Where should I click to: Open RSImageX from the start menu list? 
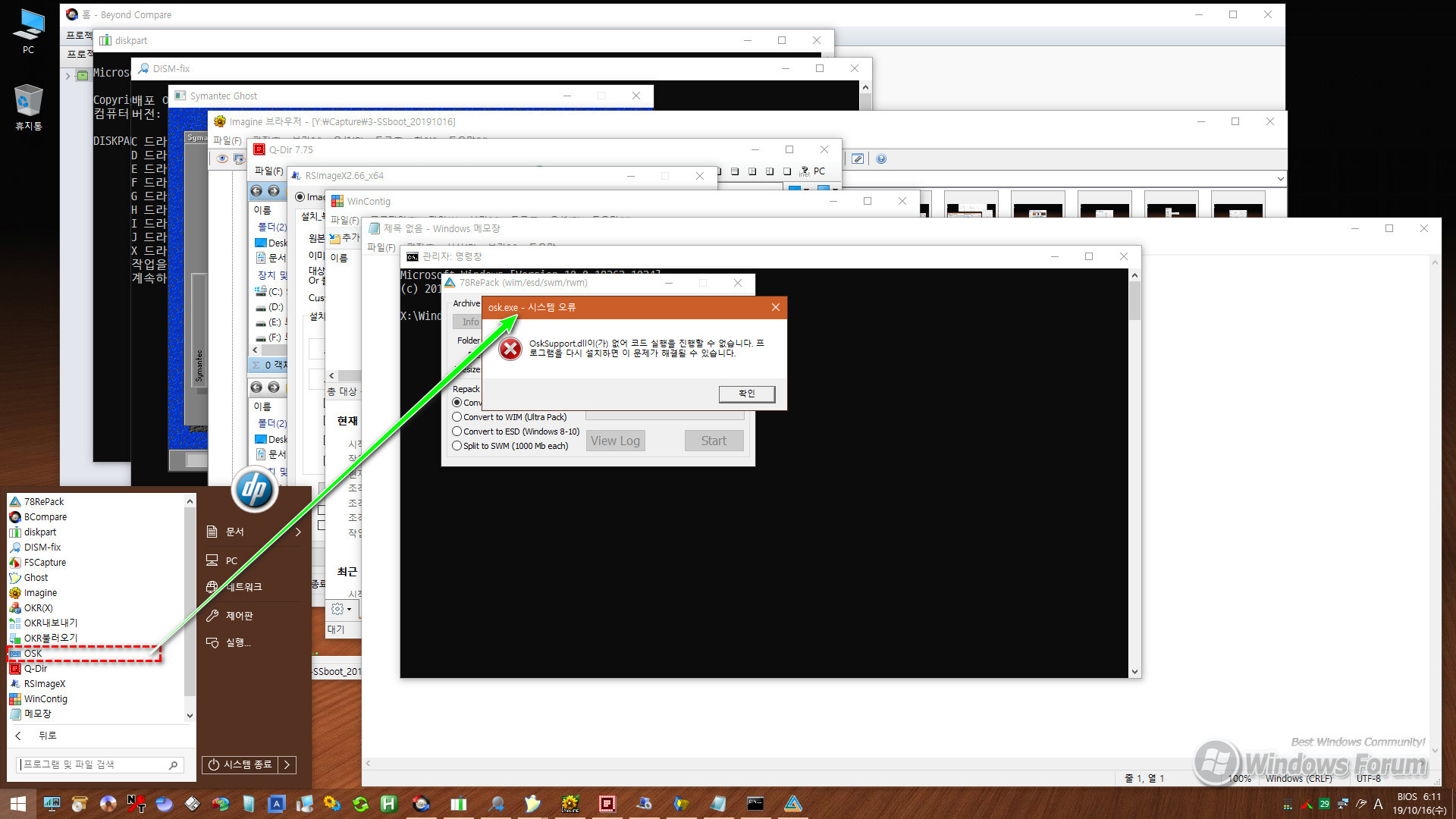tap(44, 683)
